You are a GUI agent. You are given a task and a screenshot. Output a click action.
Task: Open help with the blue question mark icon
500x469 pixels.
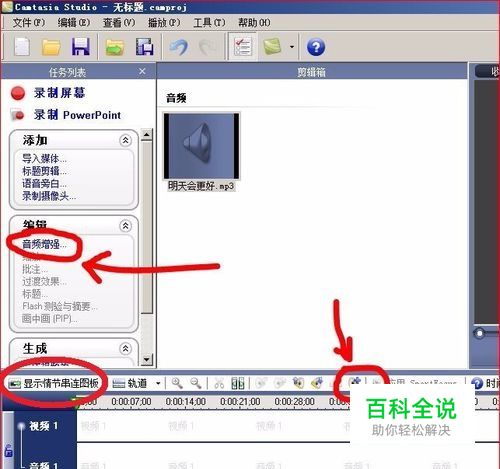click(316, 47)
